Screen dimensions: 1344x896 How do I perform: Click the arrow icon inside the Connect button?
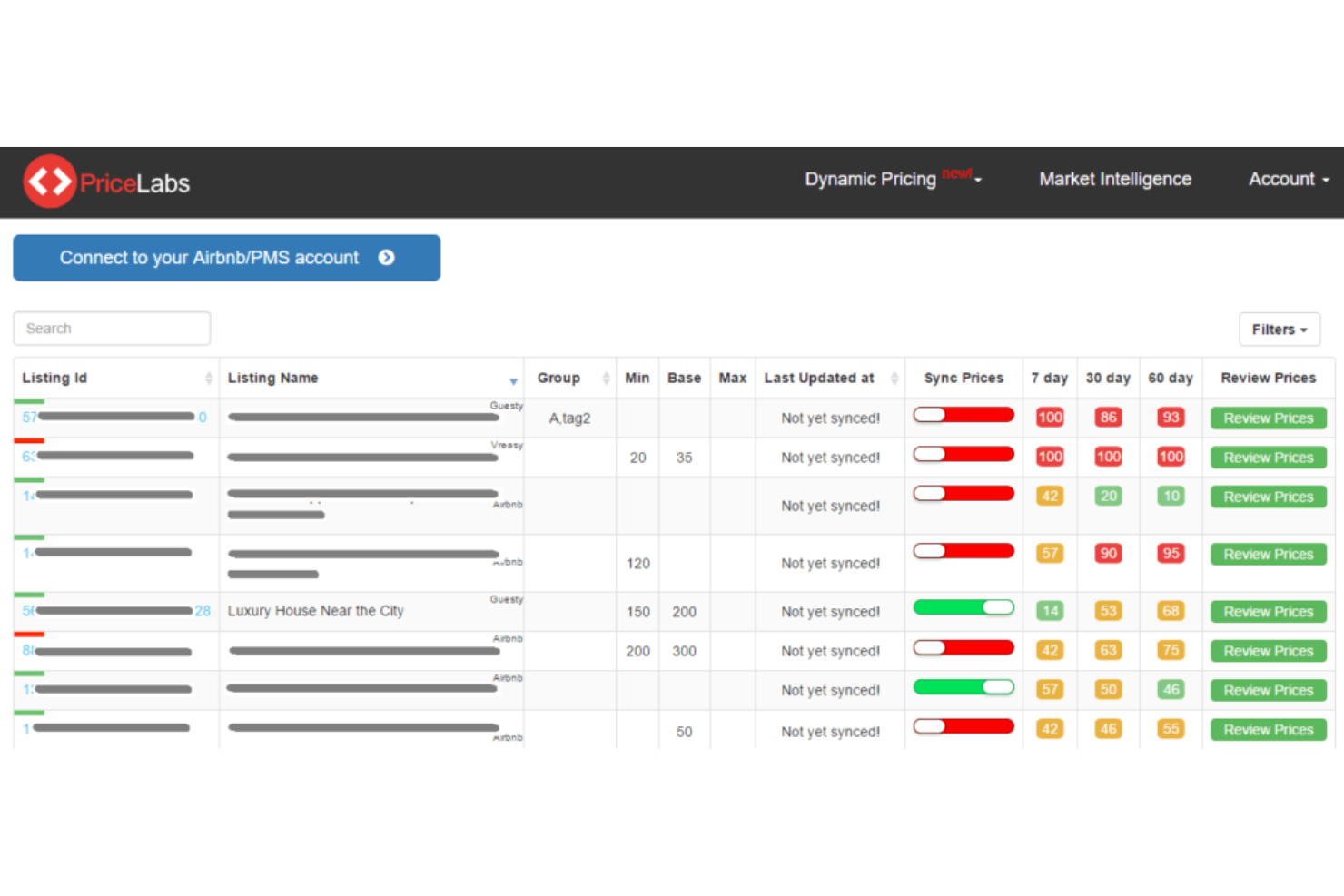tap(388, 258)
